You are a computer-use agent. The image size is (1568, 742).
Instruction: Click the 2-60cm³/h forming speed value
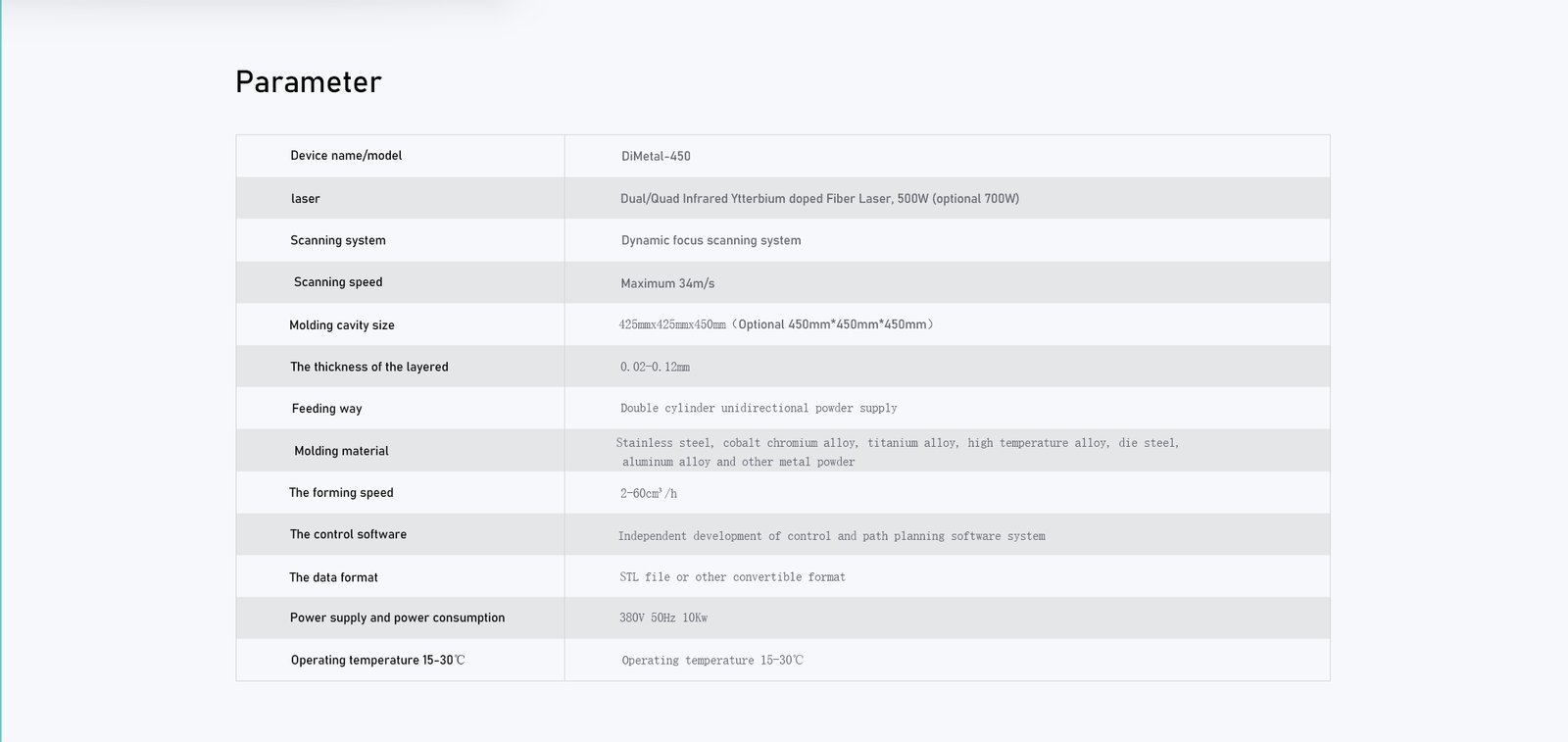[649, 494]
